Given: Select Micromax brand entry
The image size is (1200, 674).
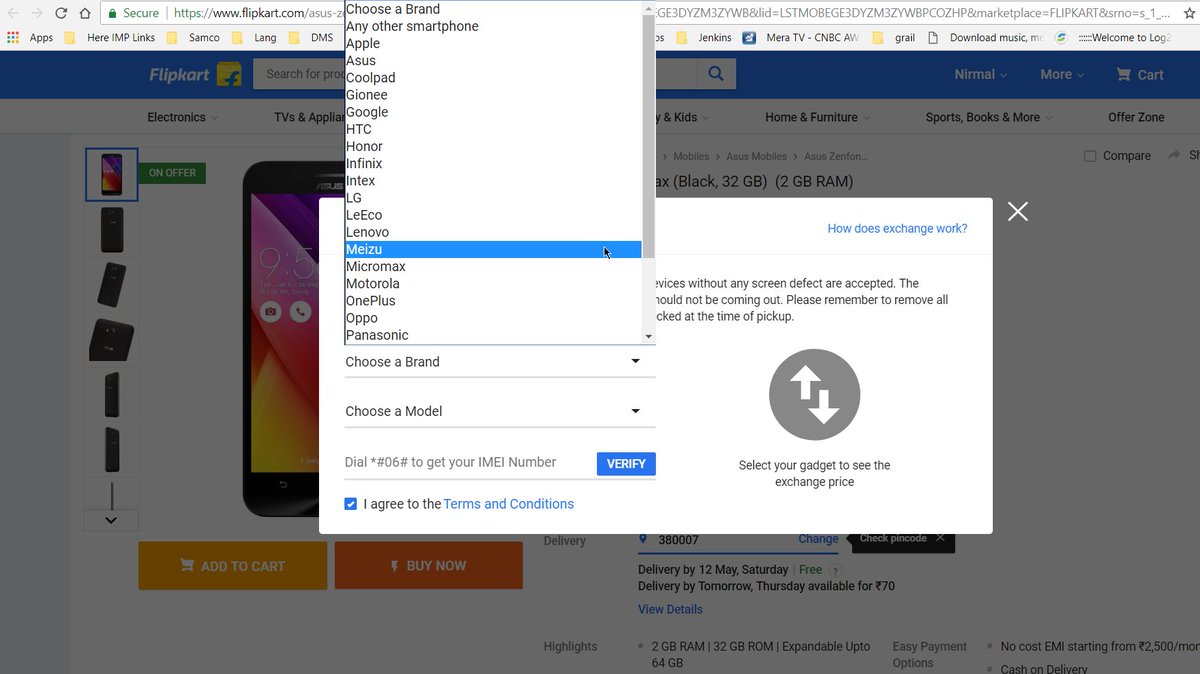Looking at the screenshot, I should 493,266.
